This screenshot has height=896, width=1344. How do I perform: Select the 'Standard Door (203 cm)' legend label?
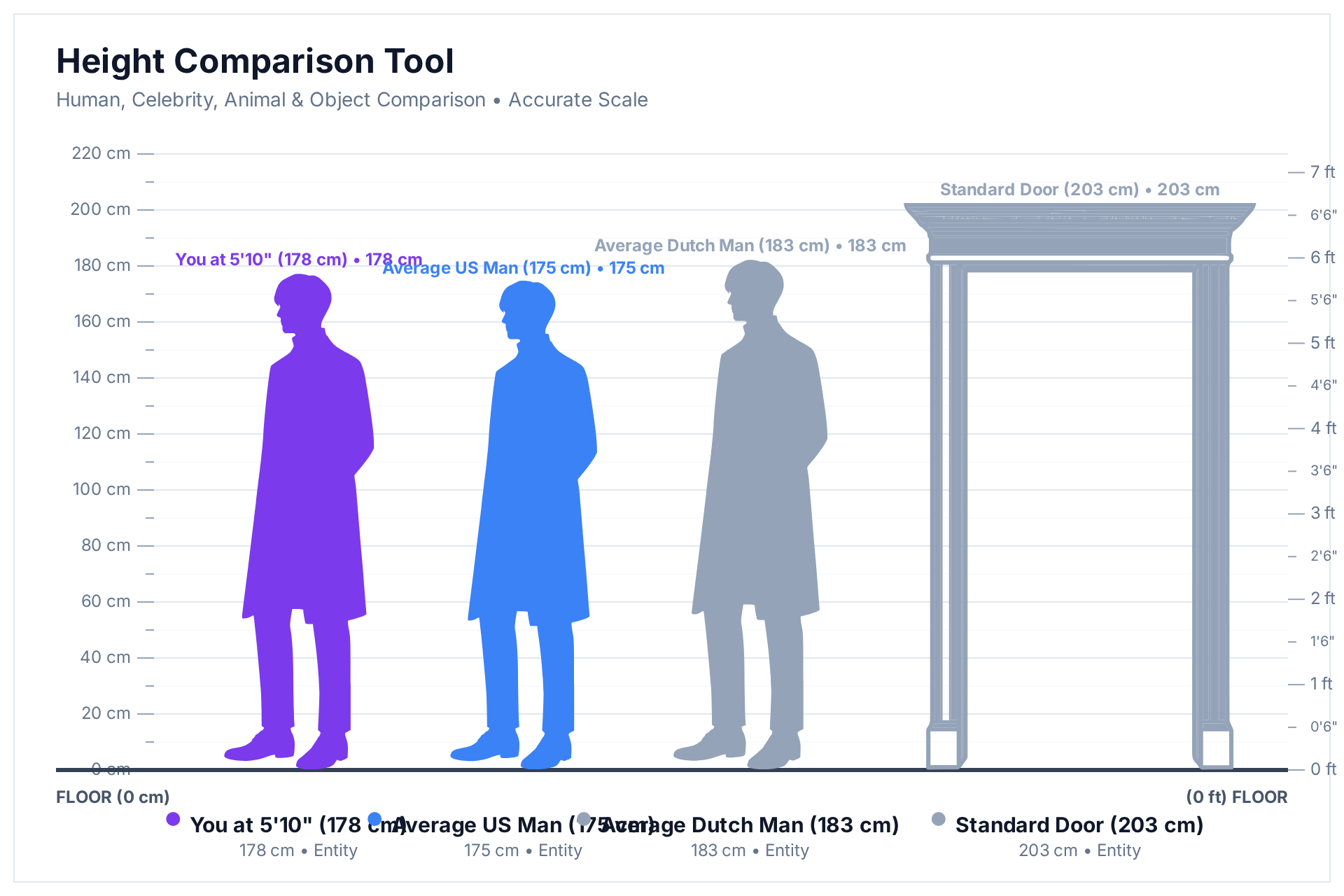pyautogui.click(x=1079, y=825)
